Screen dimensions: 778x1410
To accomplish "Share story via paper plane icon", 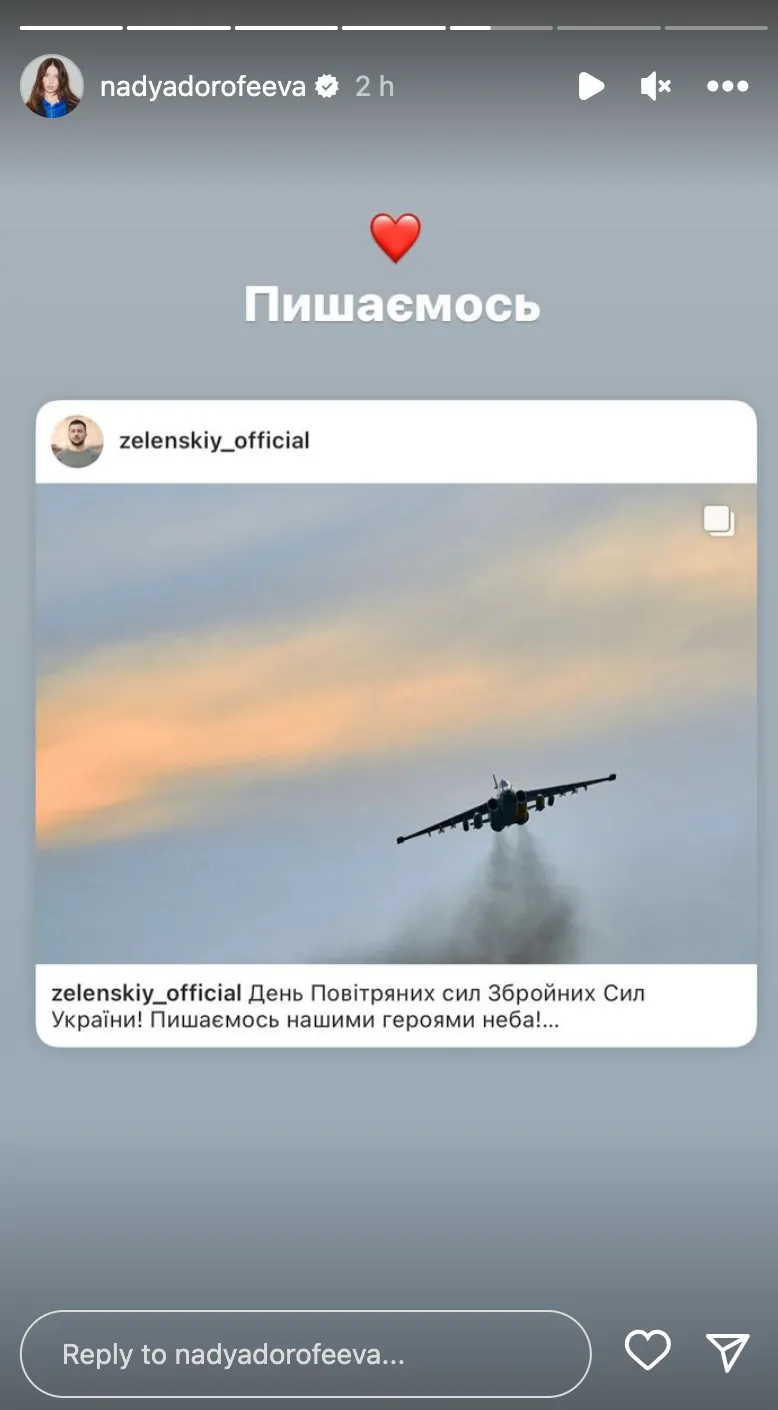I will click(x=727, y=1352).
